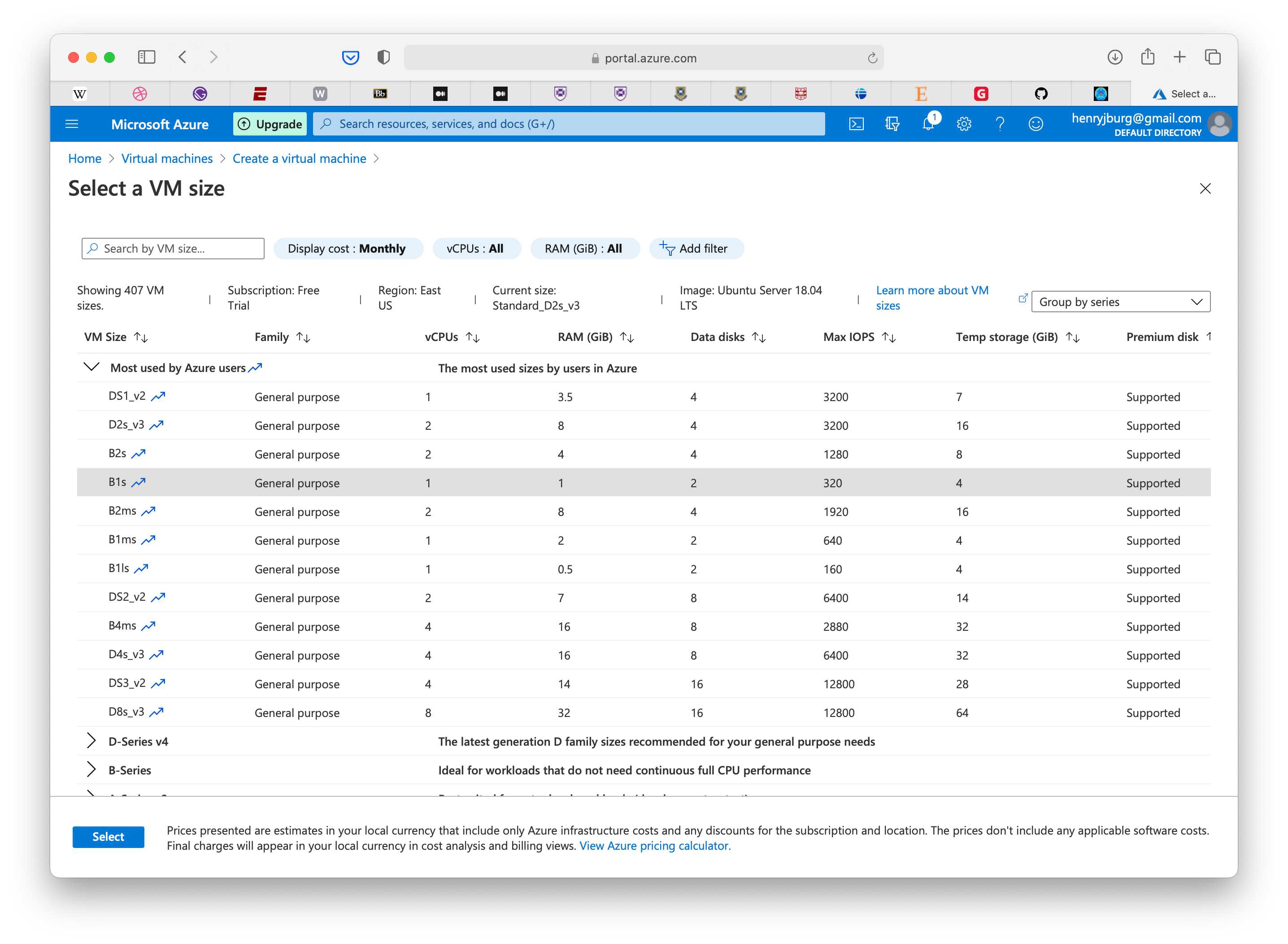
Task: Expand the B-Series group
Action: tap(91, 770)
